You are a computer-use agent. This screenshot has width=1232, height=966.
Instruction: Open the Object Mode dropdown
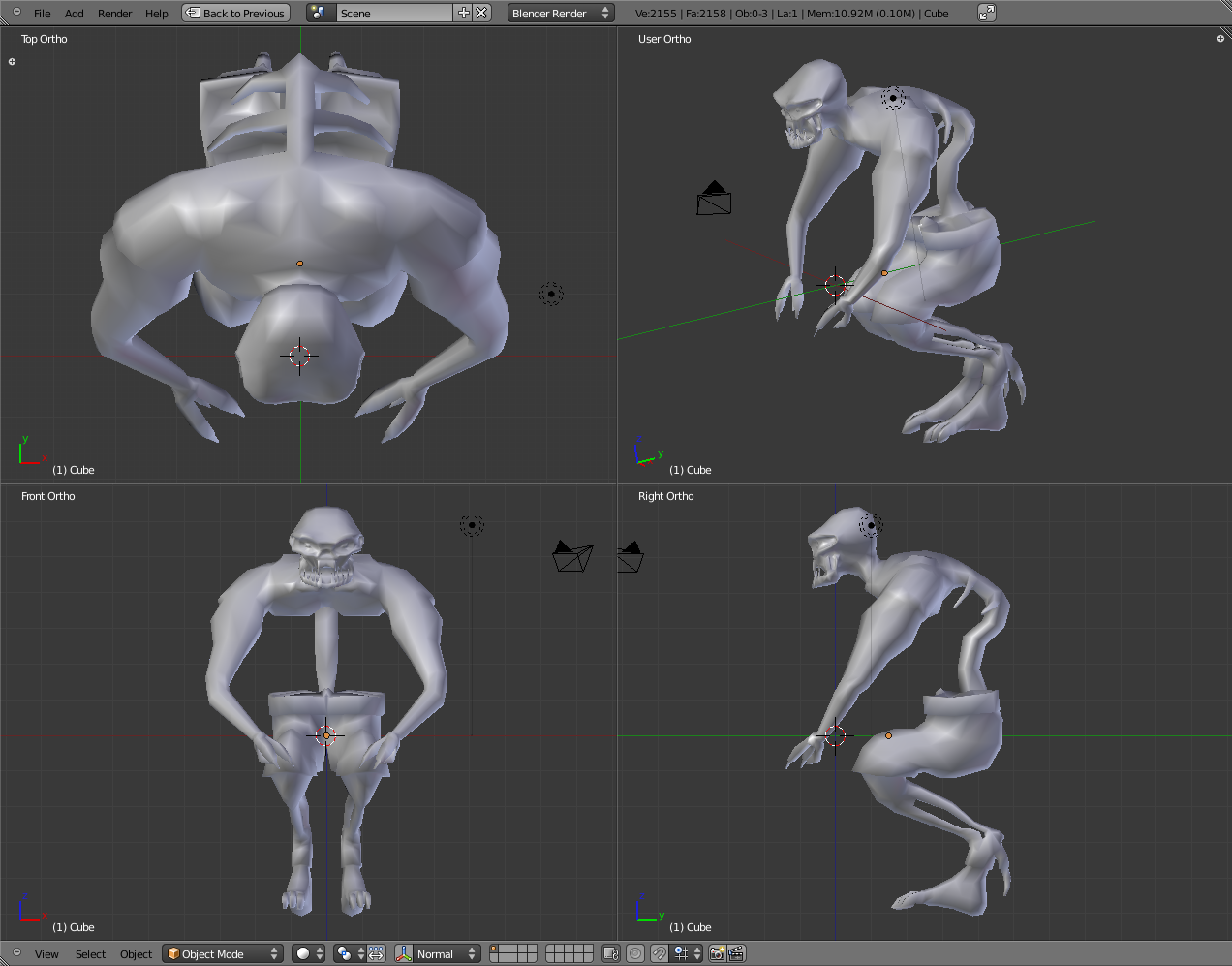coord(223,954)
